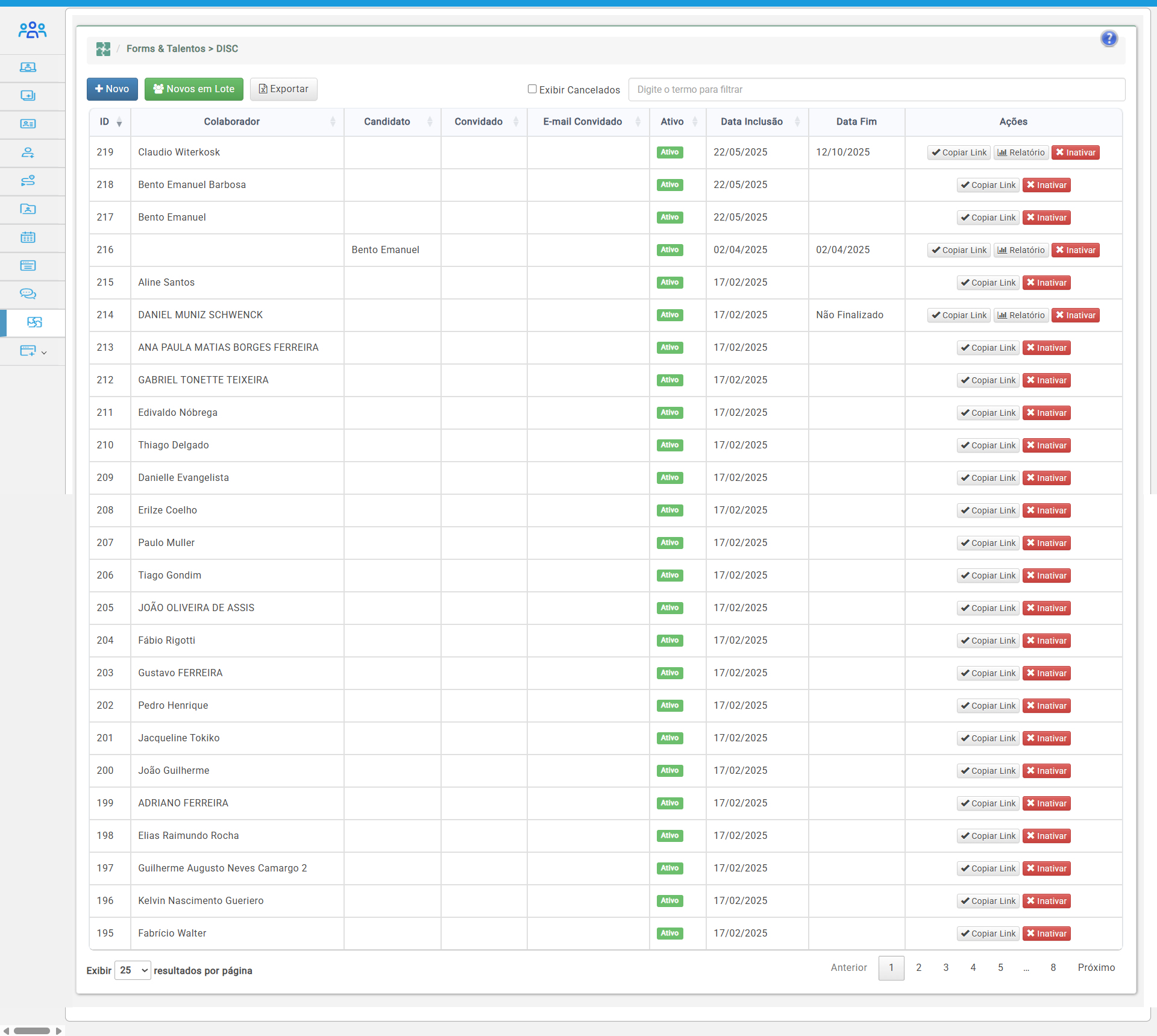Click Próximo pagination link
1157x1036 pixels.
[1096, 968]
